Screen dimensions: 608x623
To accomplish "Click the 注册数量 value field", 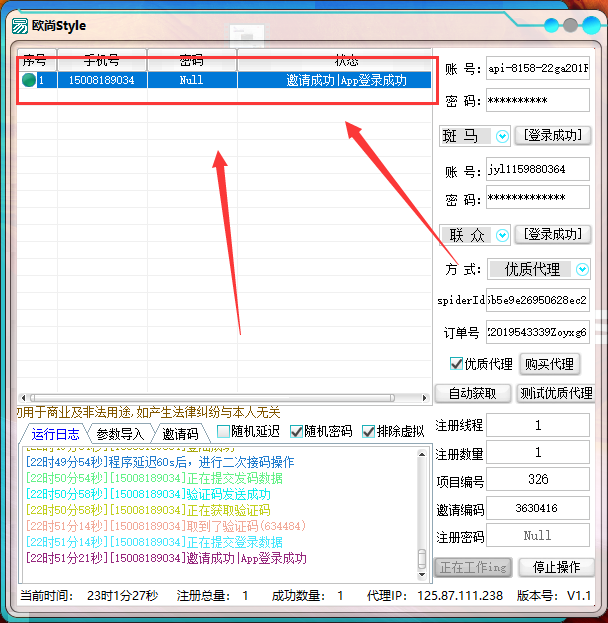I will point(538,452).
